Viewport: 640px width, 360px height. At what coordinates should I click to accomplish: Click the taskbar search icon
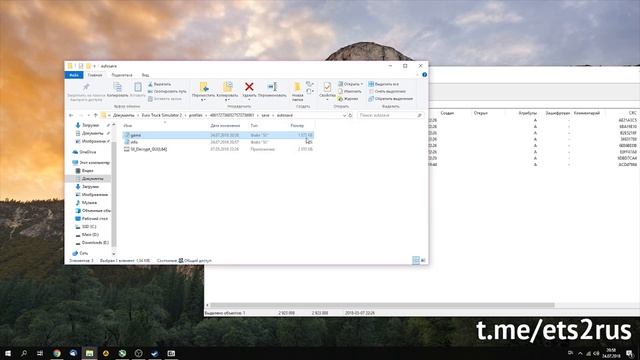click(24, 353)
